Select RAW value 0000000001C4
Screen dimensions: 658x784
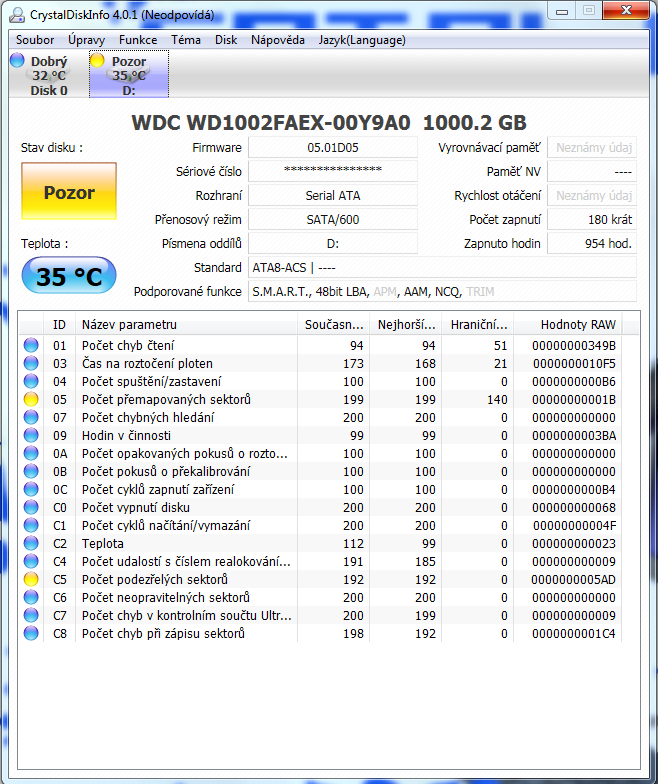[574, 634]
